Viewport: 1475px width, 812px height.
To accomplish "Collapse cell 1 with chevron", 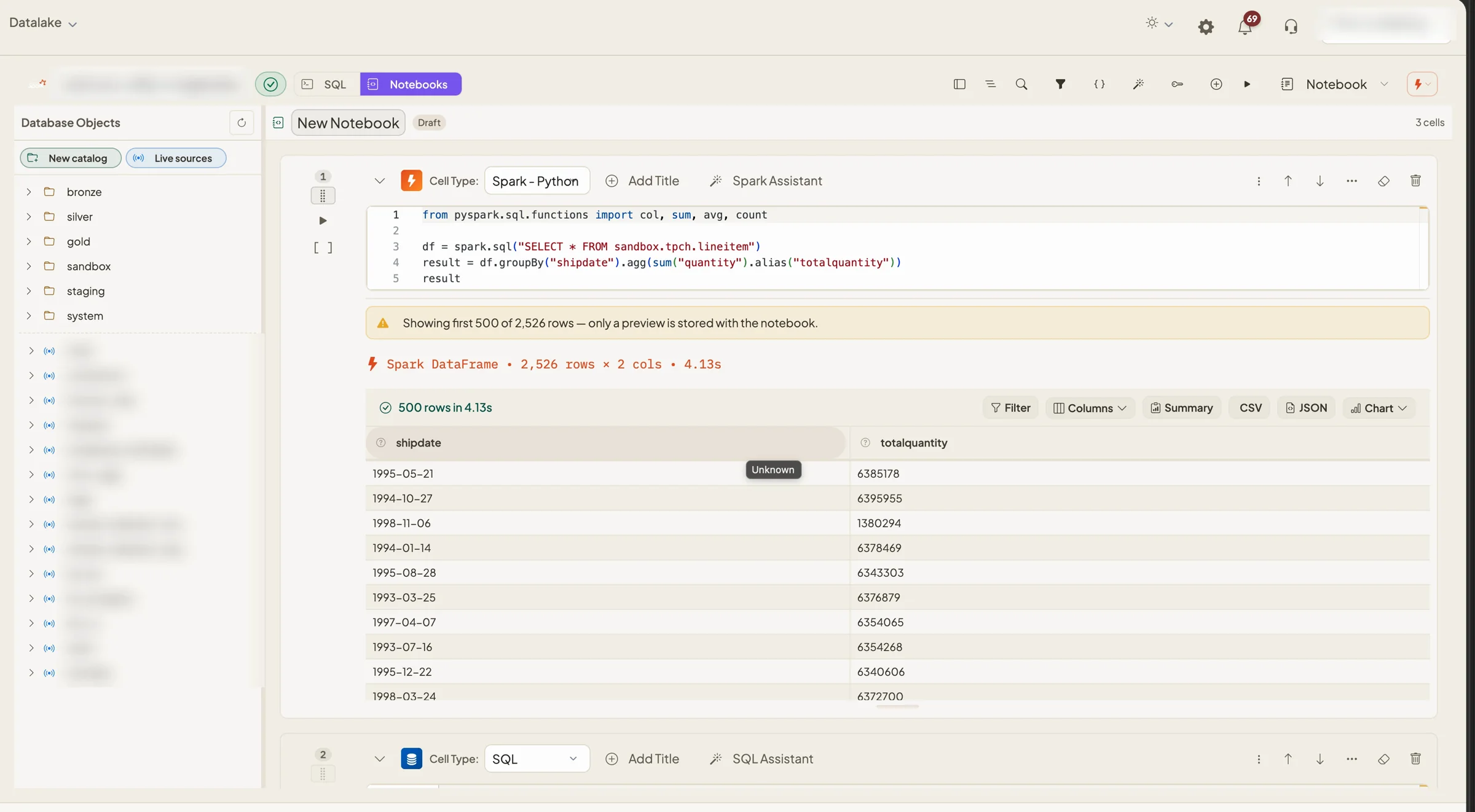I will (x=379, y=181).
